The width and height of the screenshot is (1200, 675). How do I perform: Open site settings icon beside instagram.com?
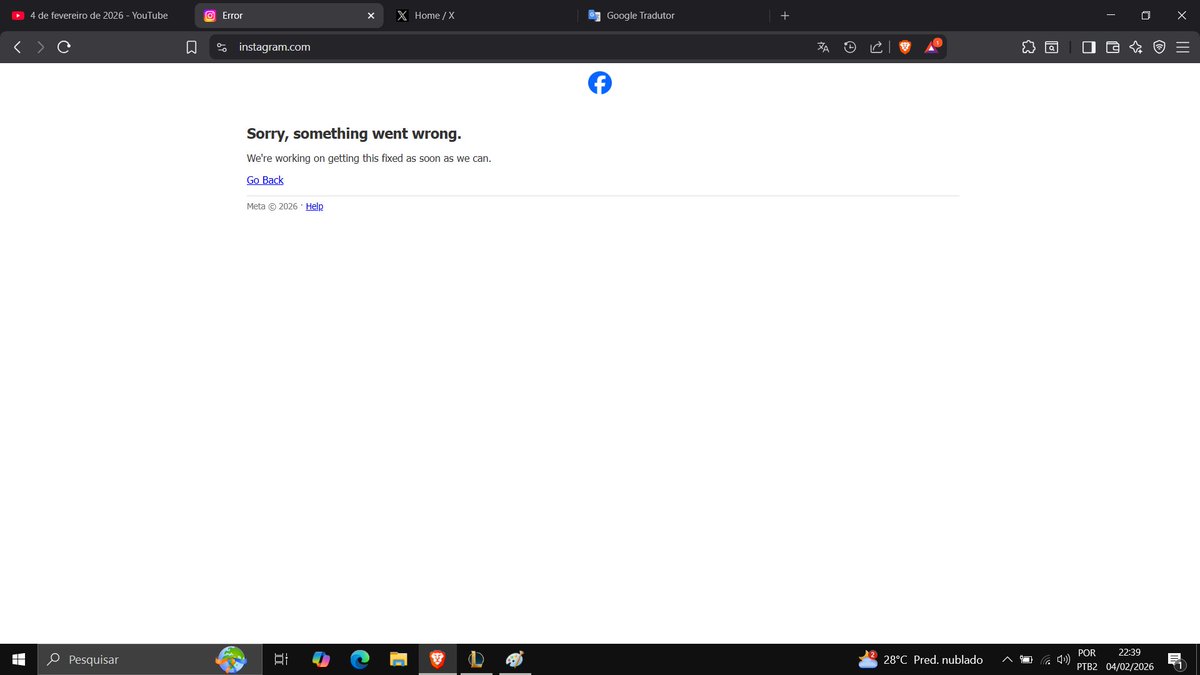222,47
